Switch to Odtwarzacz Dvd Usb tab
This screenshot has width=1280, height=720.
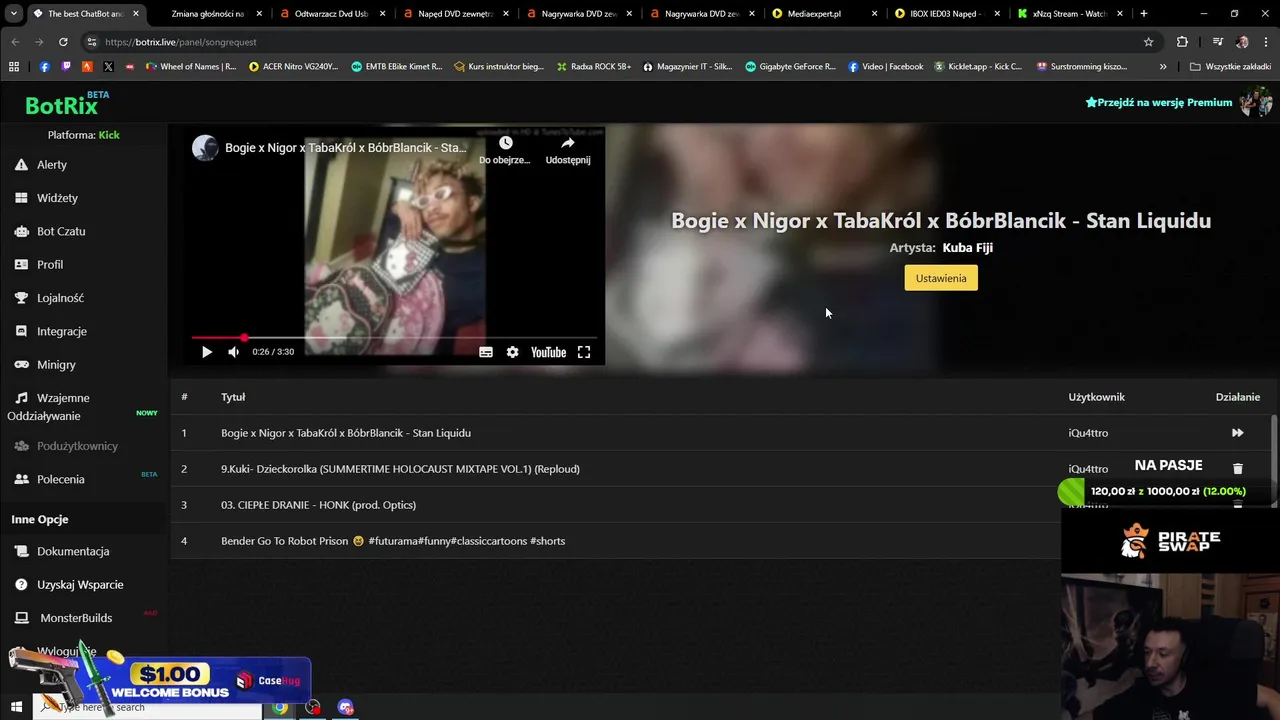331,14
